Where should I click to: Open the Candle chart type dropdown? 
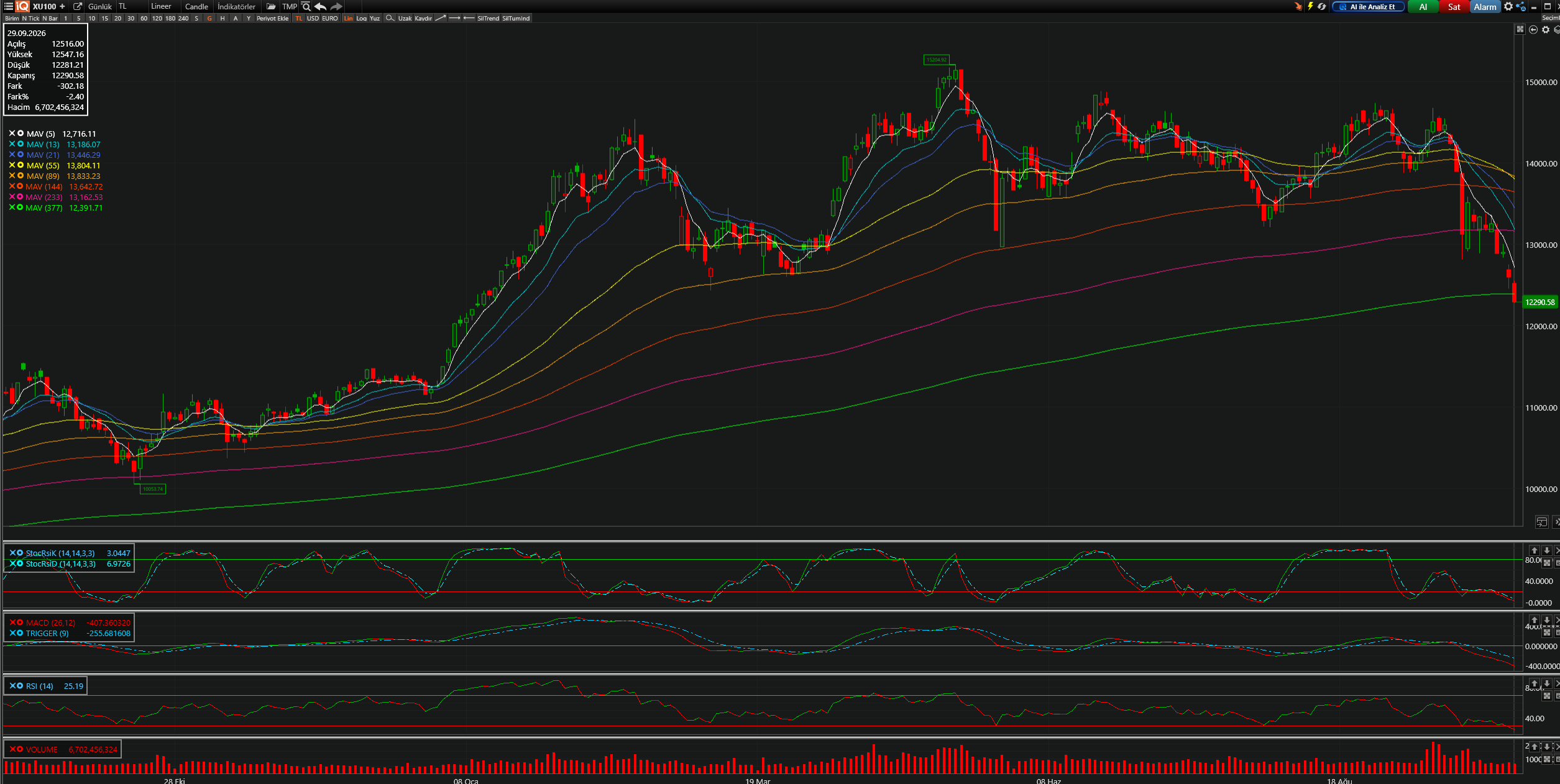[x=196, y=6]
